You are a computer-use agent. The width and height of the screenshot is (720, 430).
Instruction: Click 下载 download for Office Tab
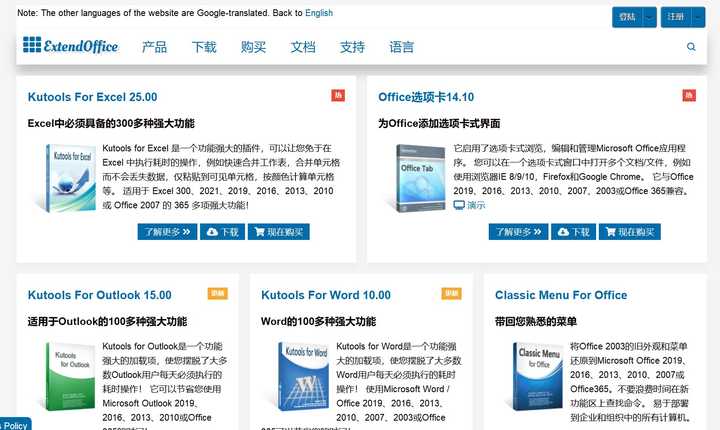coord(574,232)
